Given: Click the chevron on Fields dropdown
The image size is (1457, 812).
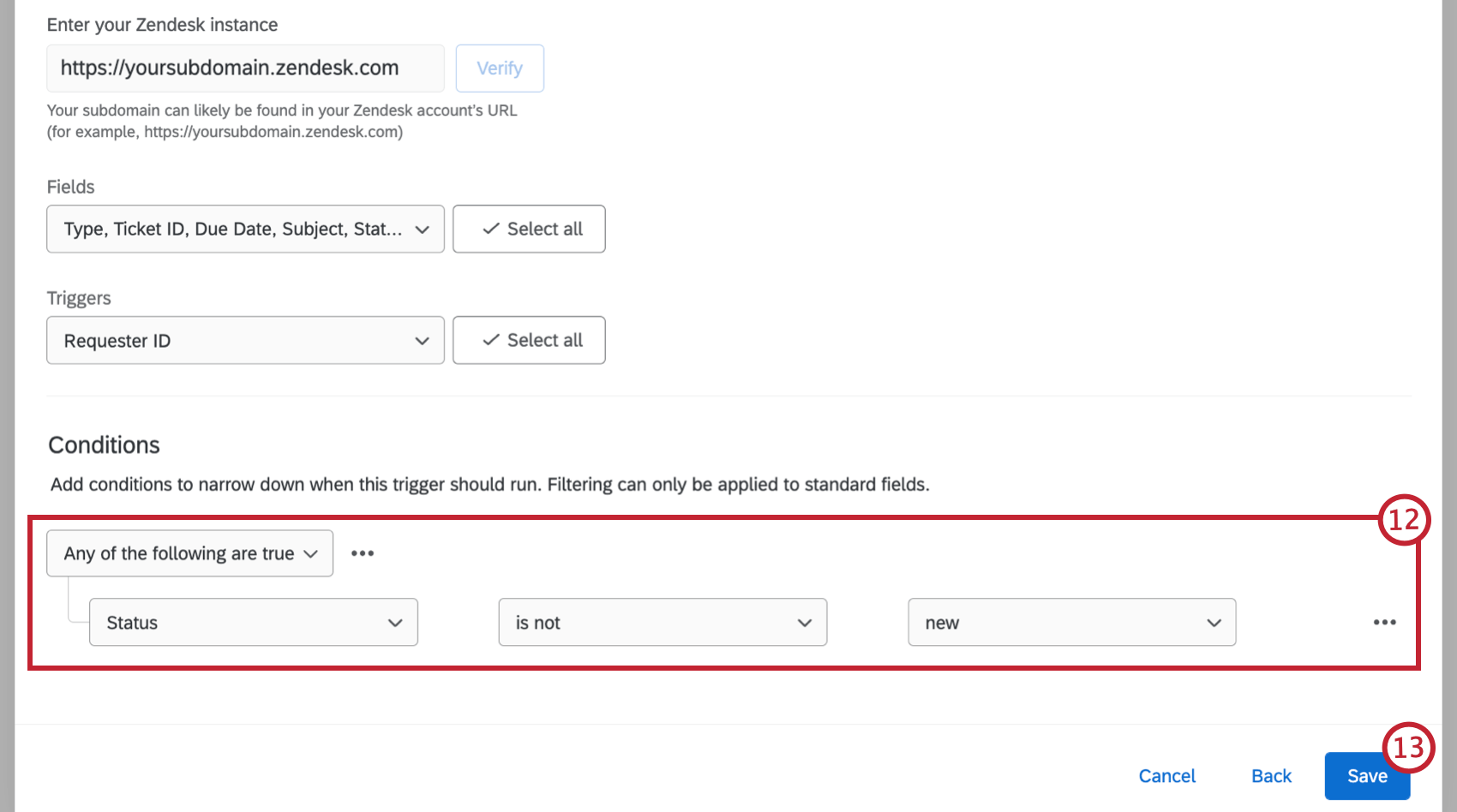Looking at the screenshot, I should point(422,230).
